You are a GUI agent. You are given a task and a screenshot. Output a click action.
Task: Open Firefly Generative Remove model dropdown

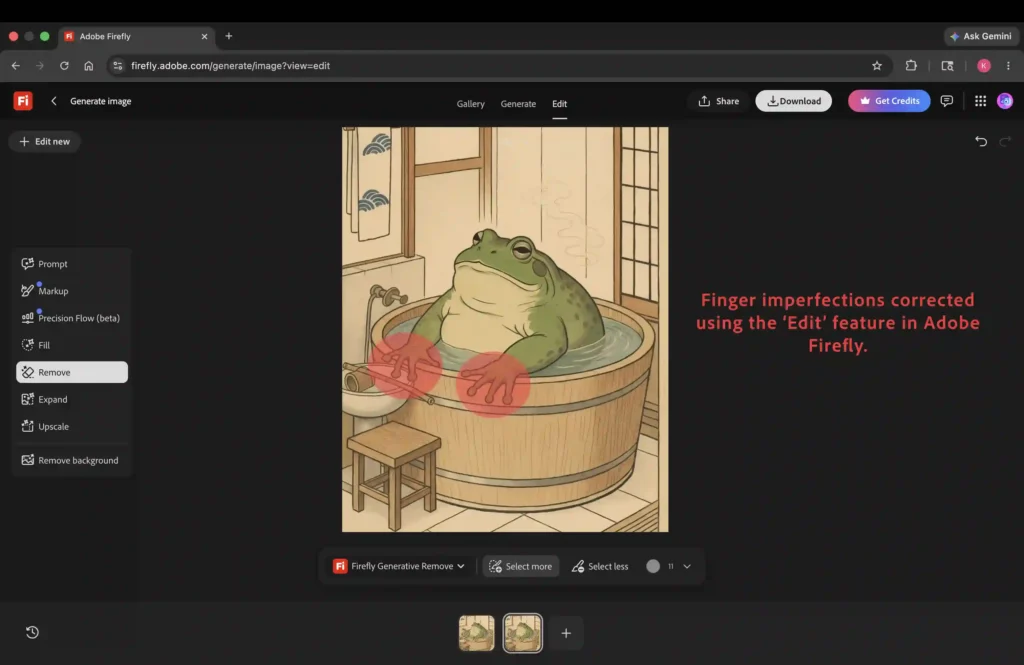399,566
